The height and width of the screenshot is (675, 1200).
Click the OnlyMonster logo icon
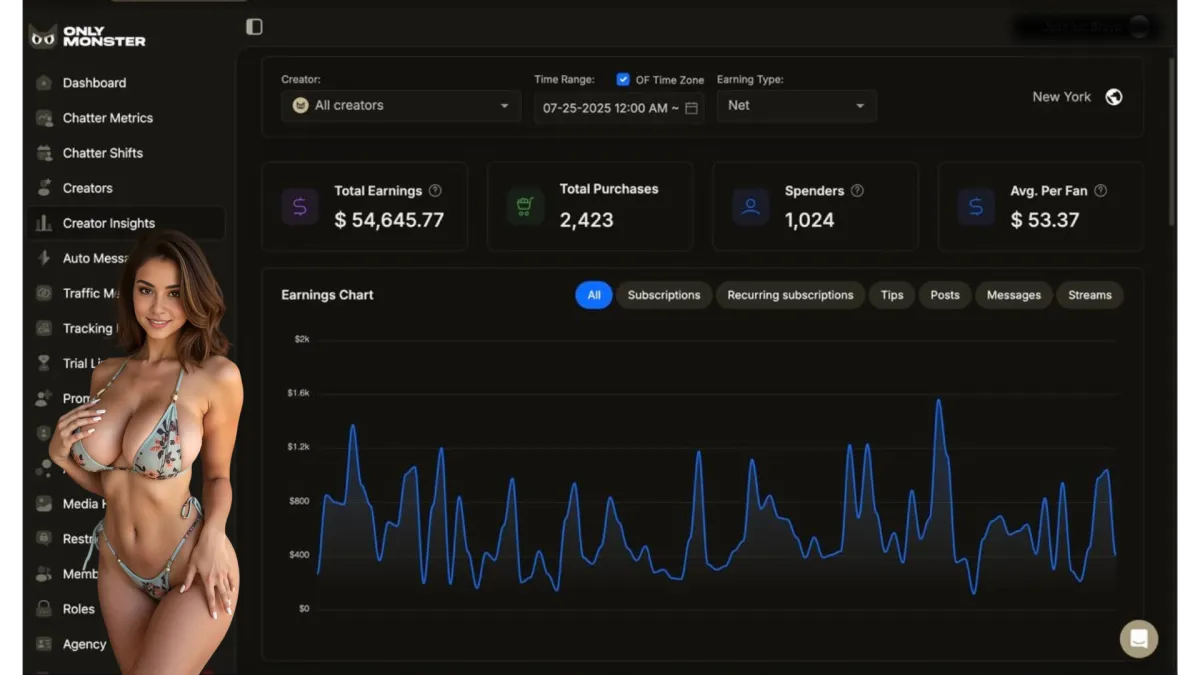(43, 37)
